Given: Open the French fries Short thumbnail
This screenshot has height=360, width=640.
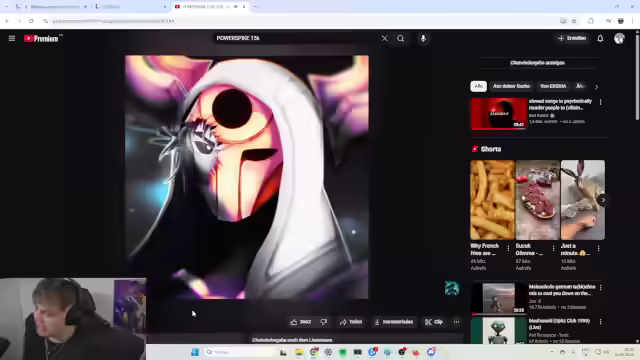Looking at the screenshot, I should pos(492,200).
